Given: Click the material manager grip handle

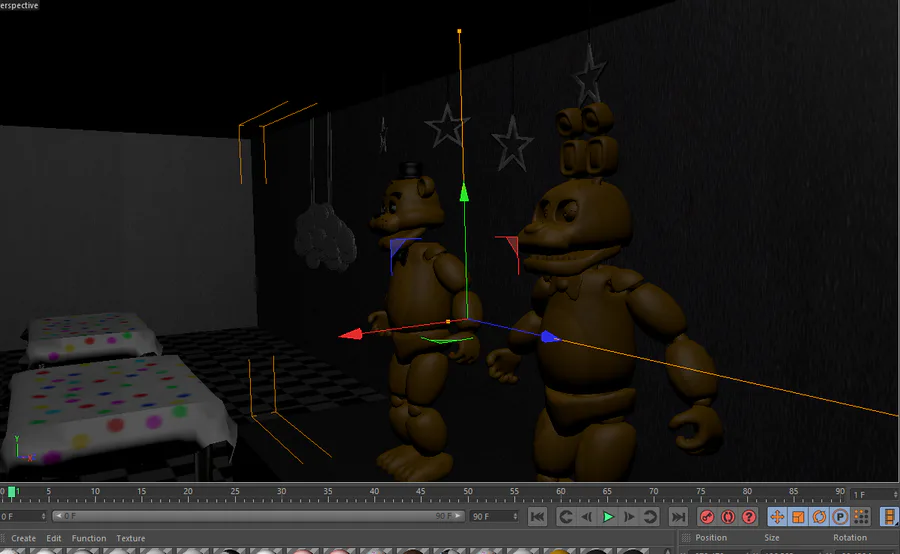Looking at the screenshot, I should pyautogui.click(x=3, y=538).
